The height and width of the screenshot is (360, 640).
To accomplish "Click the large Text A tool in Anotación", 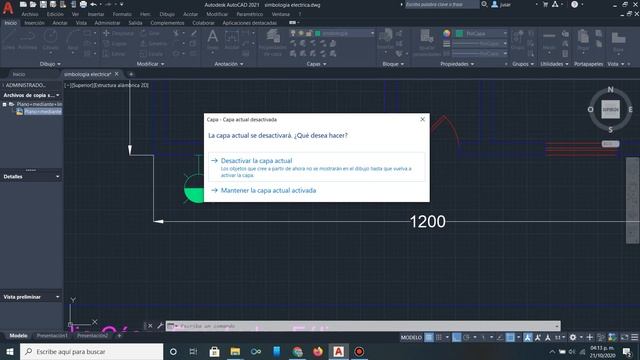I will click(x=213, y=37).
